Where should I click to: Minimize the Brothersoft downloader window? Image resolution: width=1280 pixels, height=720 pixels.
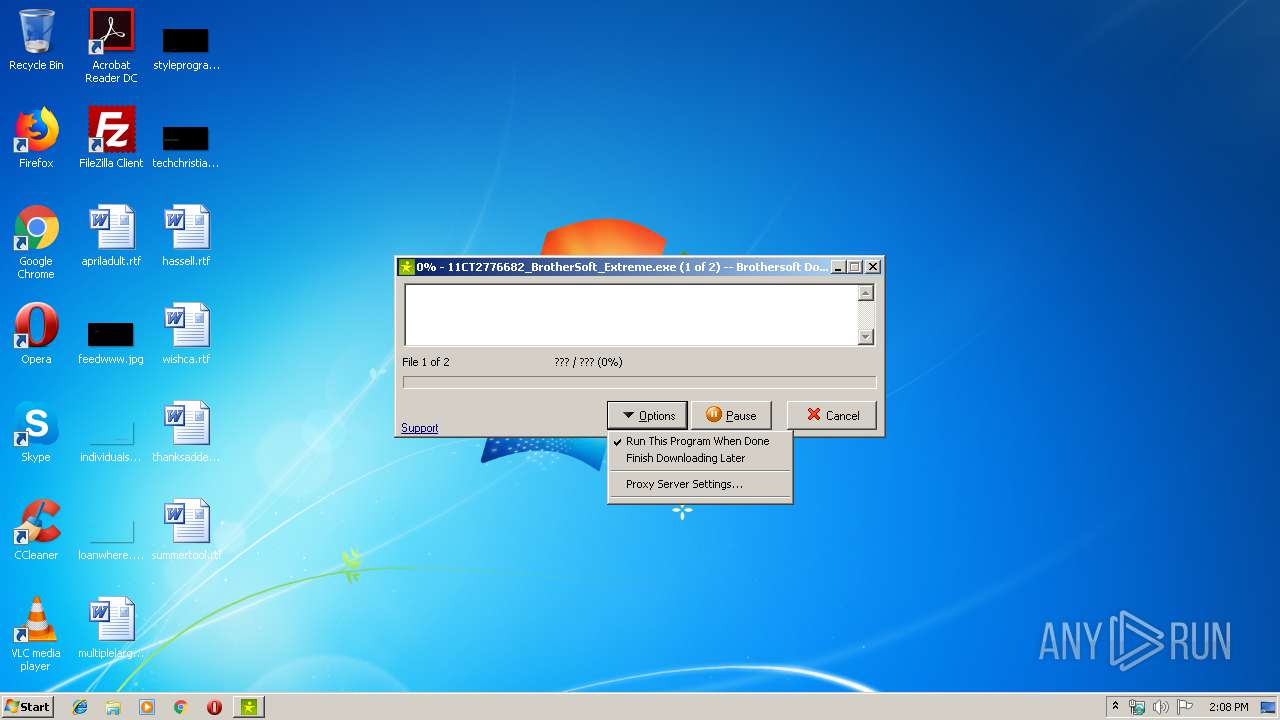(836, 267)
